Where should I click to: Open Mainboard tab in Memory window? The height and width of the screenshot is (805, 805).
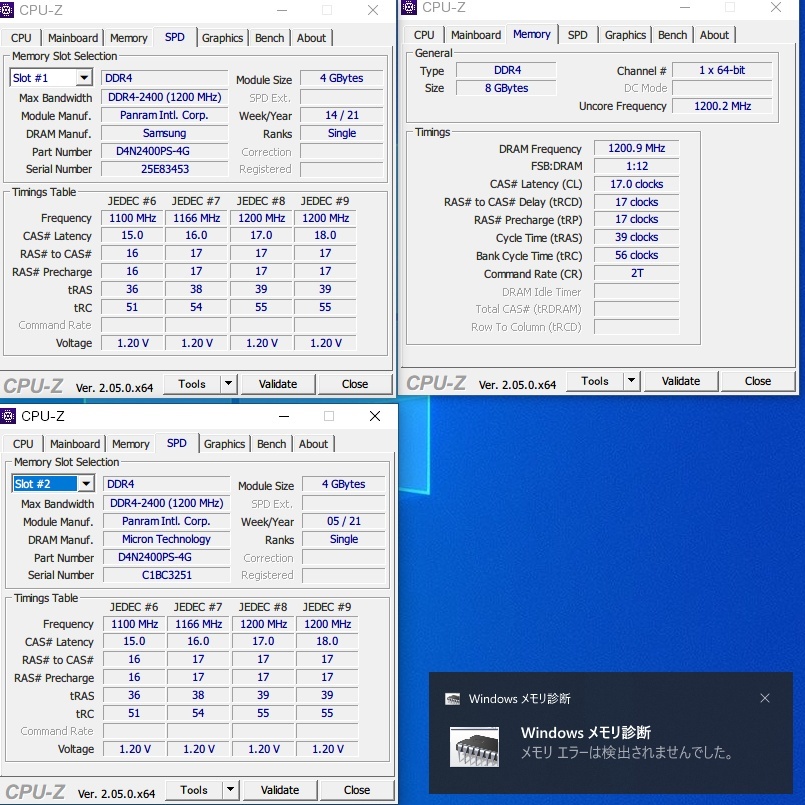476,35
